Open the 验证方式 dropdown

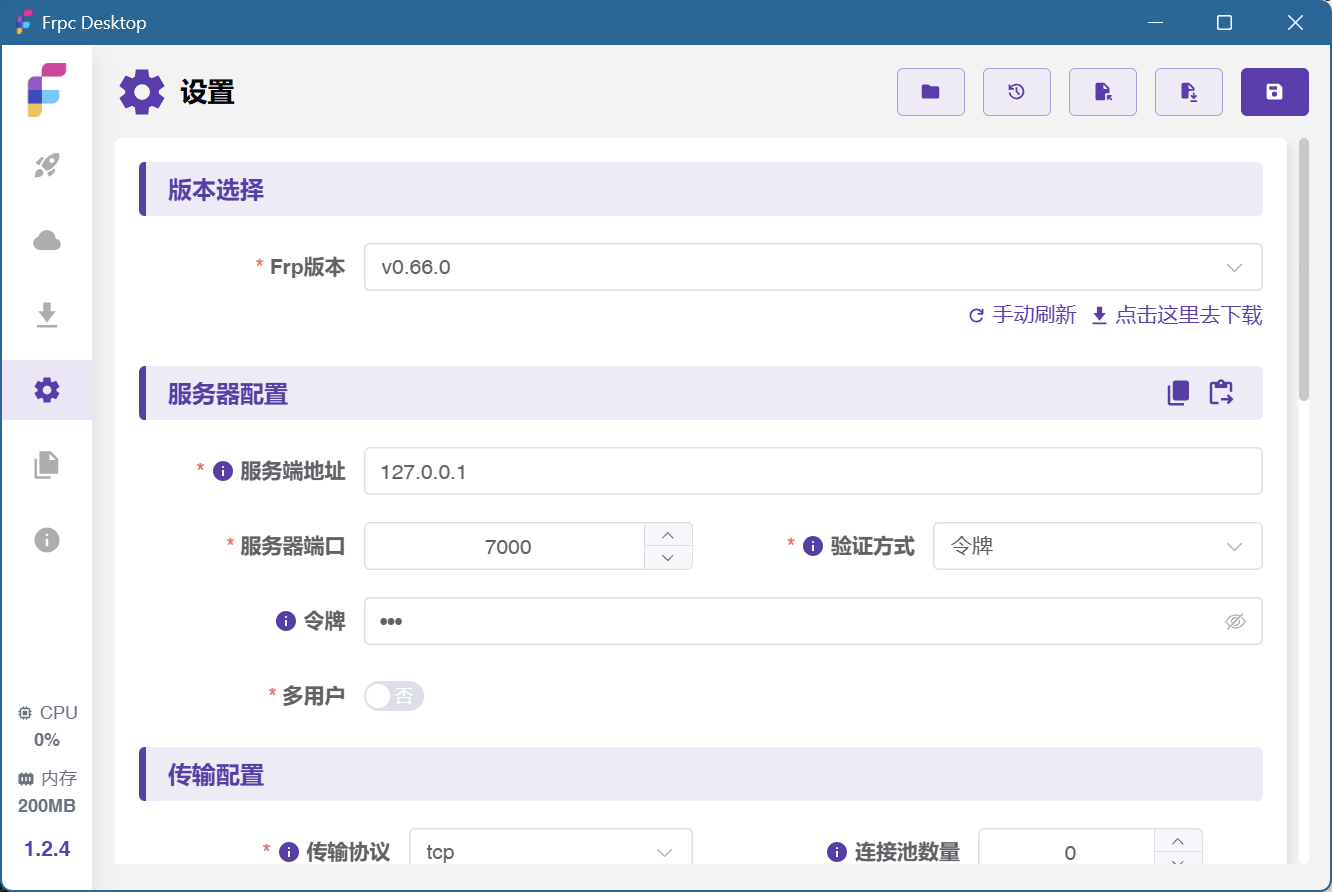click(1096, 546)
